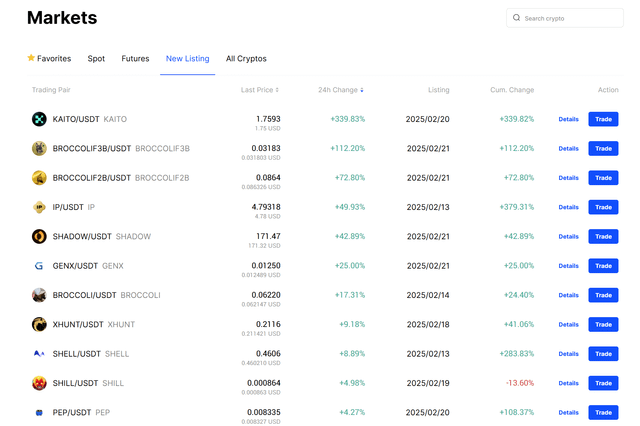The image size is (640, 426).
Task: Switch to the Spot tab
Action: click(96, 59)
